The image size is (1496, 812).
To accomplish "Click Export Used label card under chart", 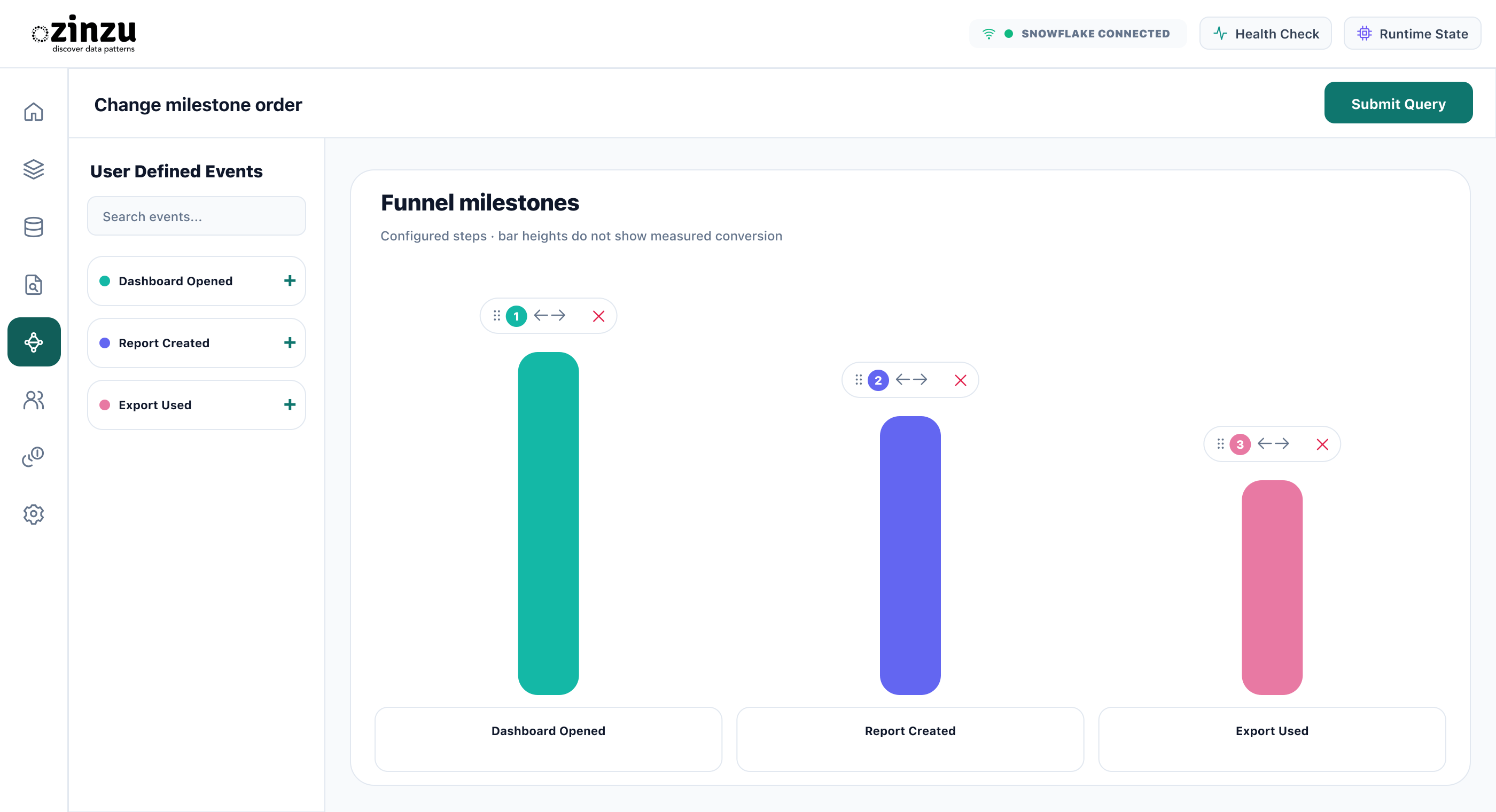I will tap(1272, 739).
